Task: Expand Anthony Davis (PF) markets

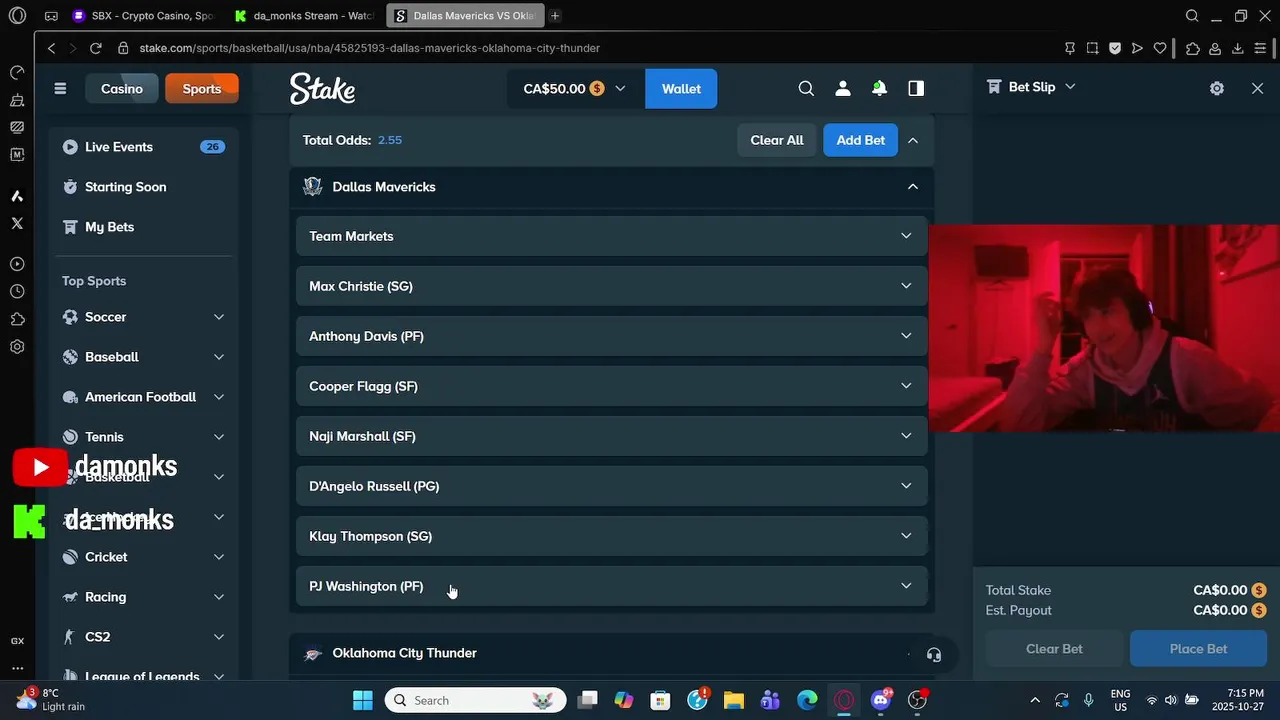Action: tap(611, 336)
